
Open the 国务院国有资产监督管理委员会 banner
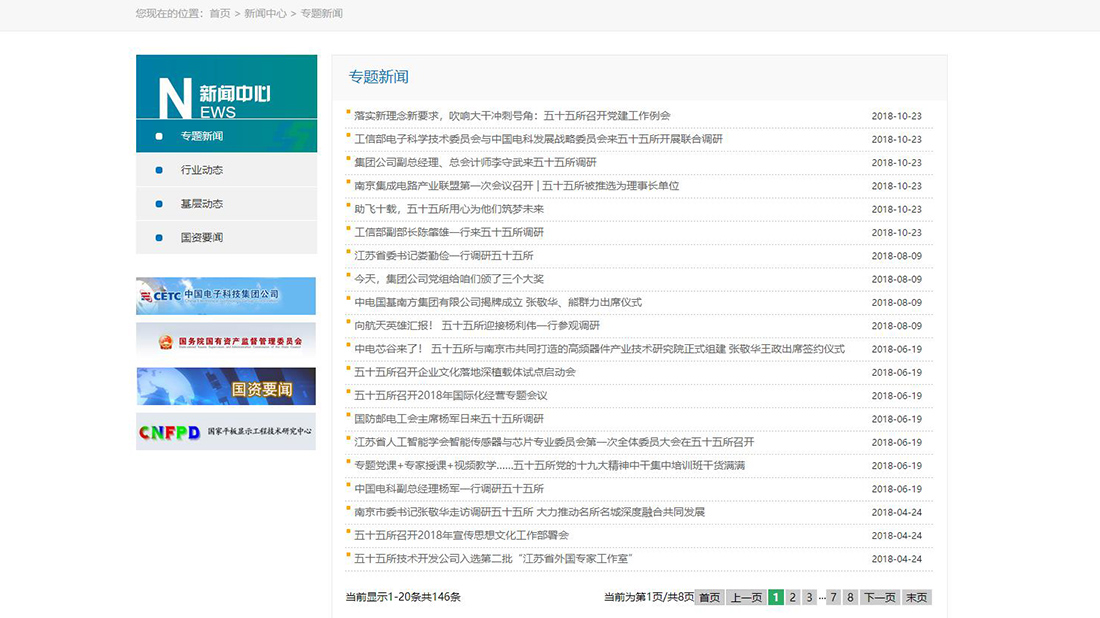[x=226, y=341]
